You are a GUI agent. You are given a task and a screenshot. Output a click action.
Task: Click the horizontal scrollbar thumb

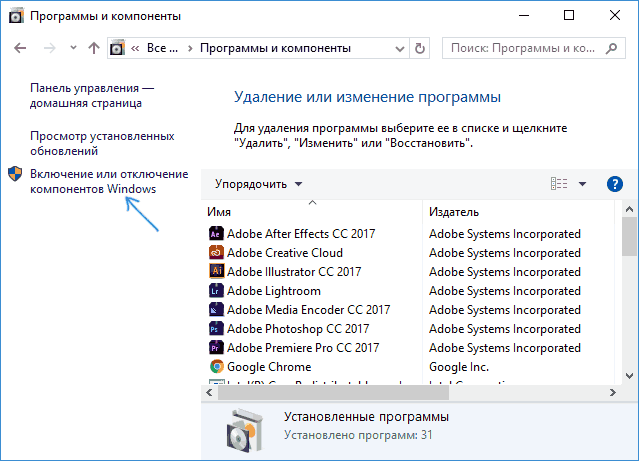pos(333,393)
